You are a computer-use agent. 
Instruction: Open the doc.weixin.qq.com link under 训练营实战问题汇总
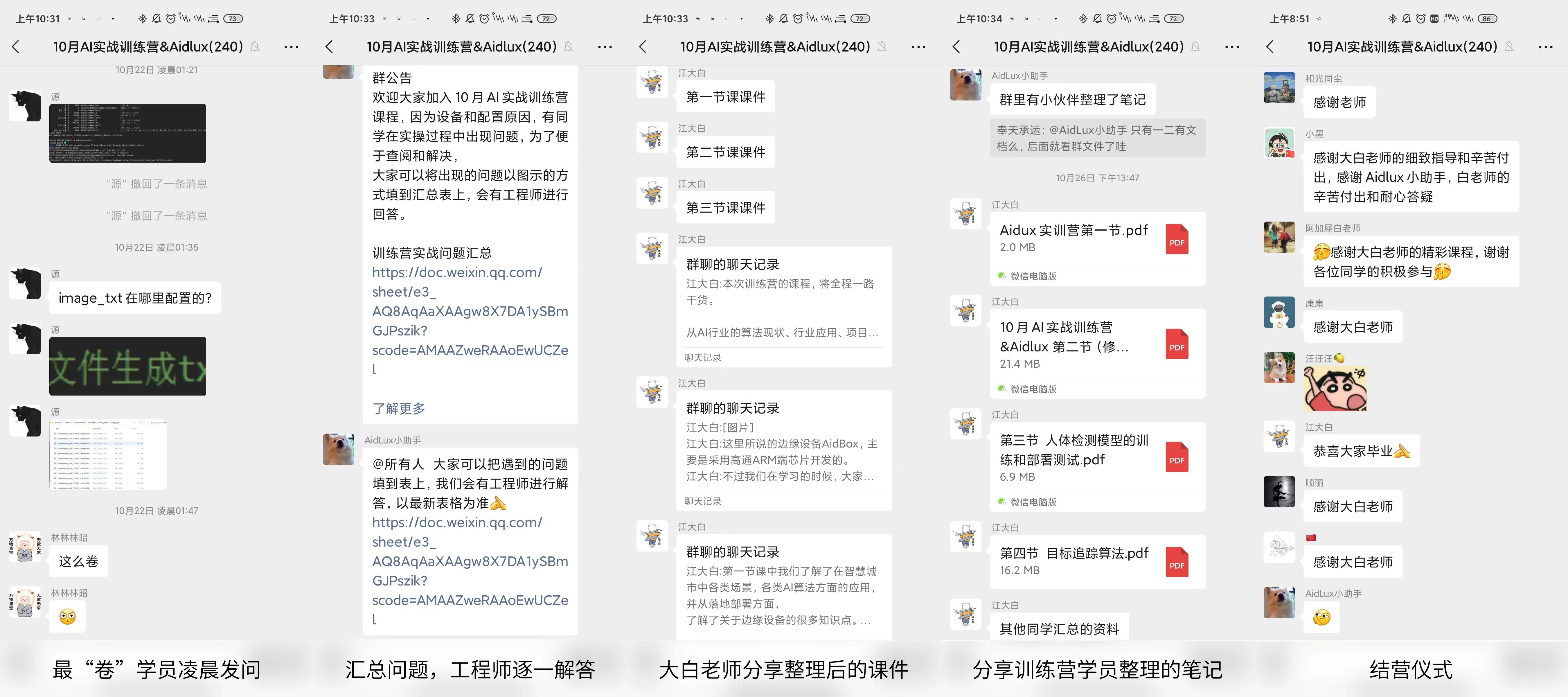470,321
